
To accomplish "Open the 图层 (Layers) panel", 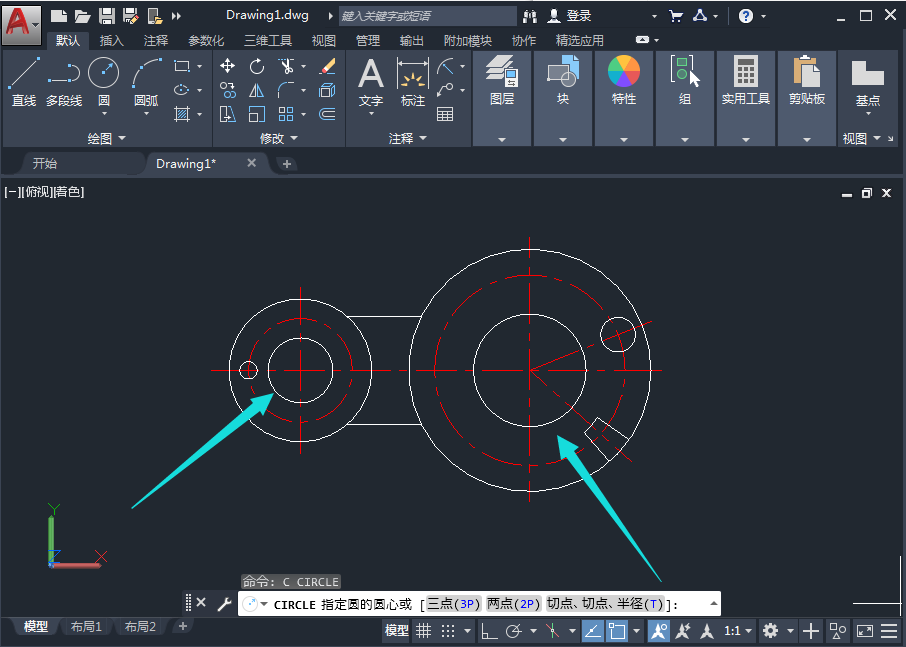I will [x=502, y=81].
